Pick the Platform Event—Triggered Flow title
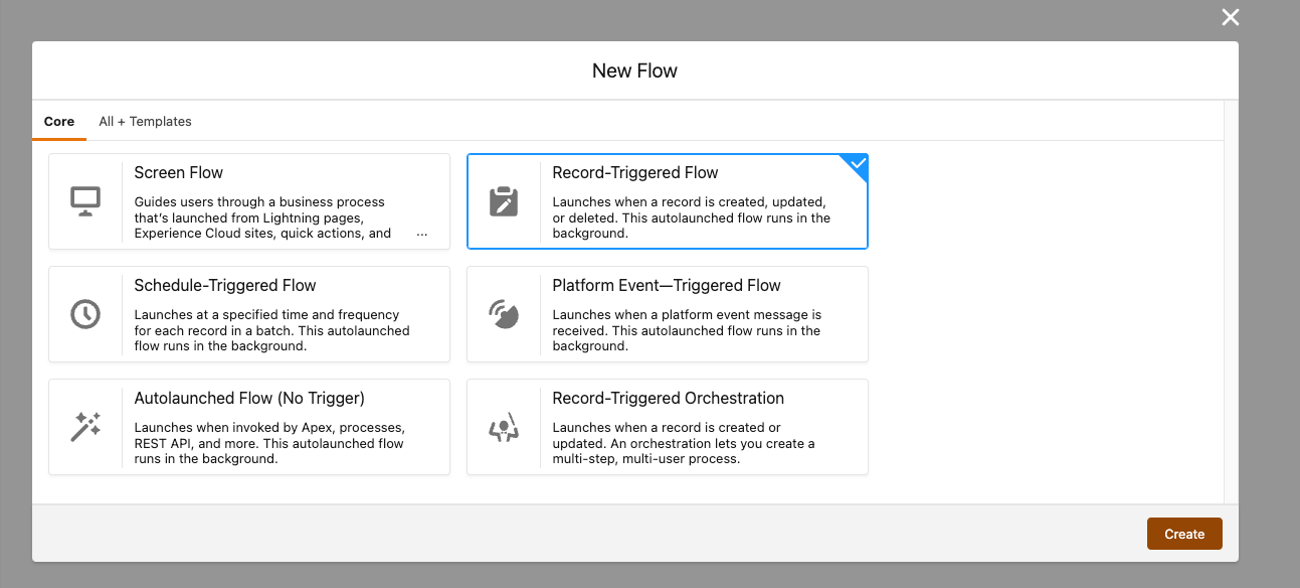This screenshot has width=1300, height=588. pyautogui.click(x=666, y=286)
